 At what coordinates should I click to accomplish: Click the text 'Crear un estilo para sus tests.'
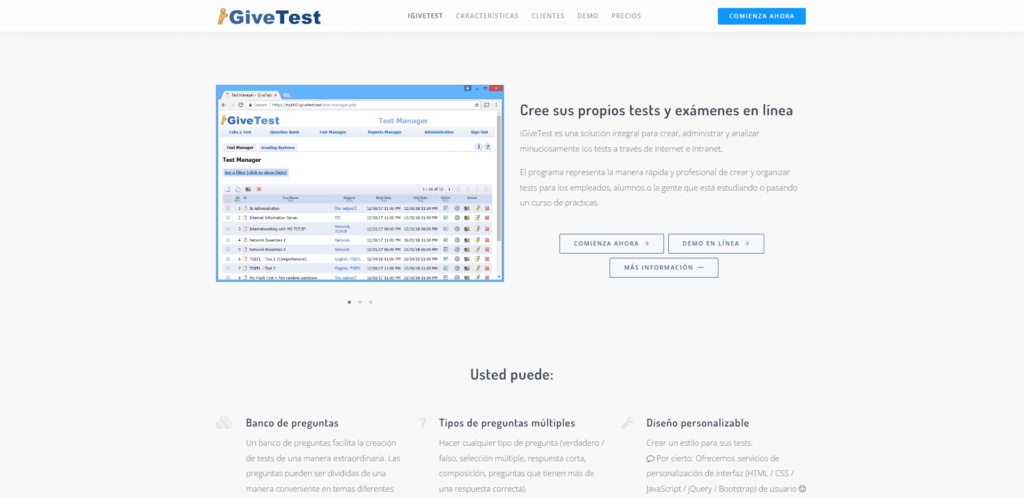click(699, 443)
